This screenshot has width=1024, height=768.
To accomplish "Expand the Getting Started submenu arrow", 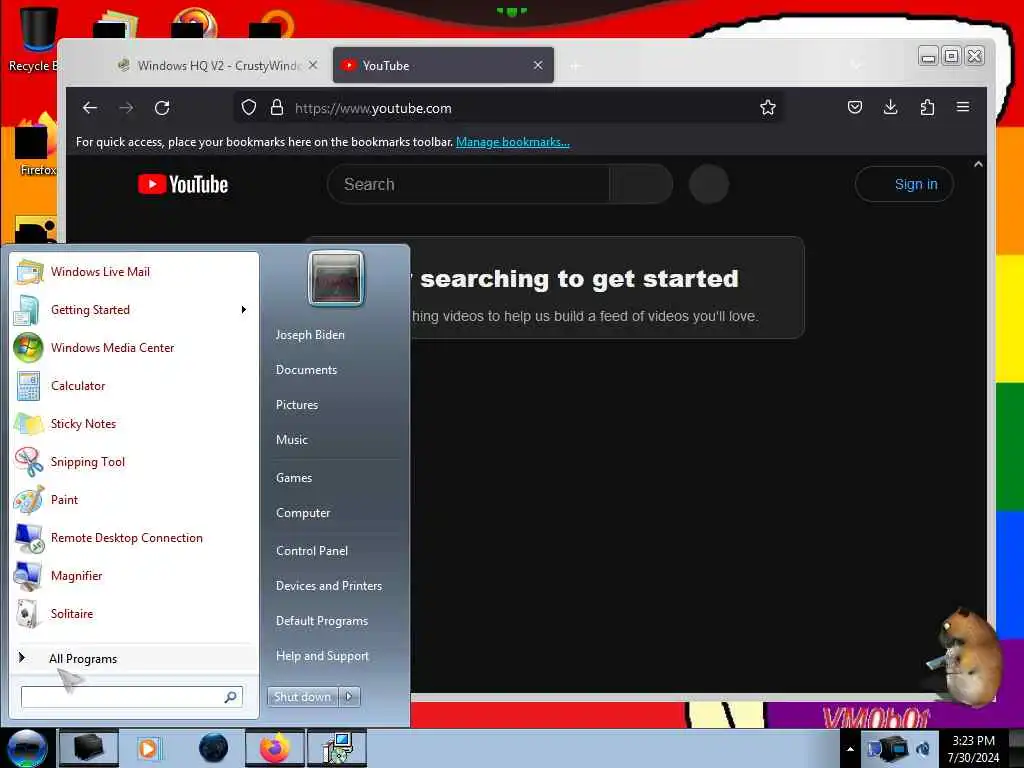I will tap(244, 310).
